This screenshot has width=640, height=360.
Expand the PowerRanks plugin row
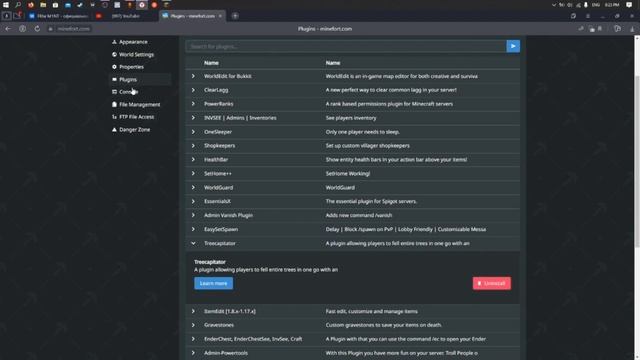193,104
